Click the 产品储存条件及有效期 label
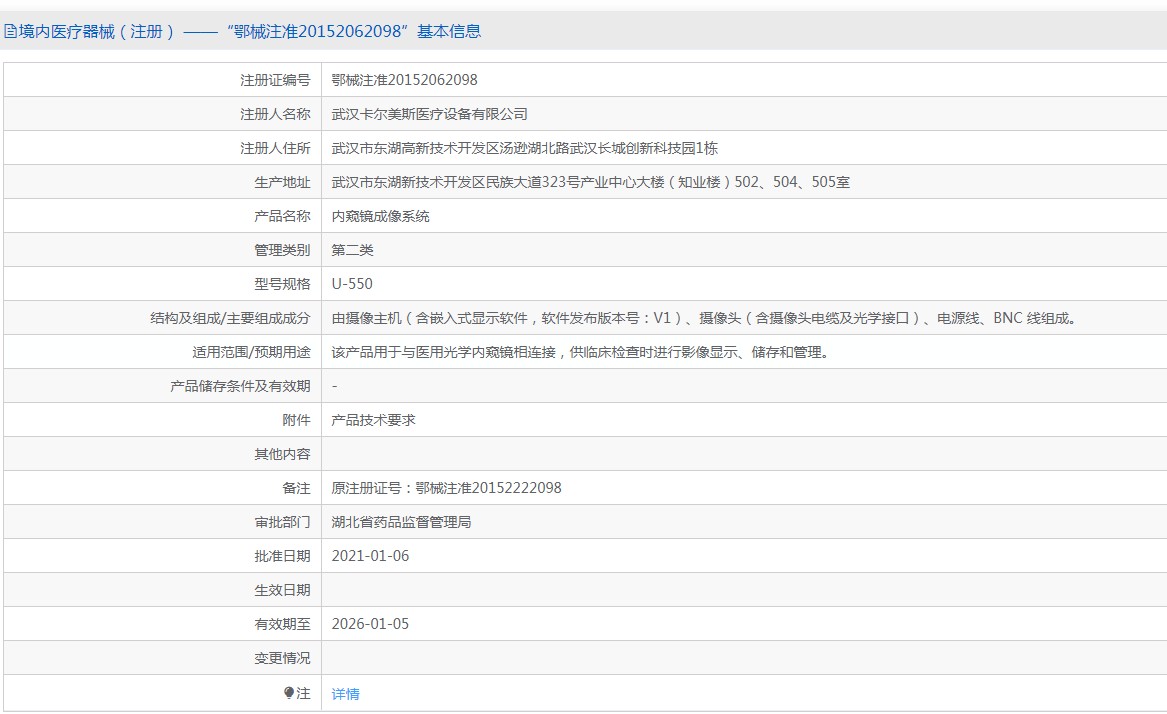 240,386
